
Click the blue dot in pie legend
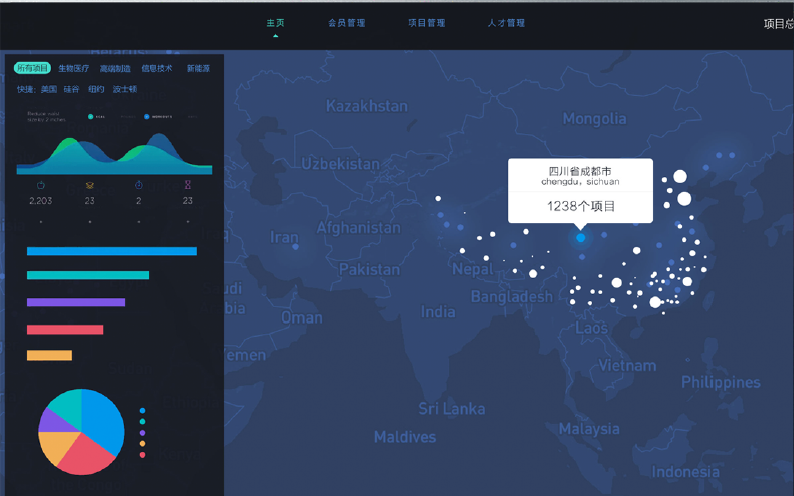pos(143,411)
